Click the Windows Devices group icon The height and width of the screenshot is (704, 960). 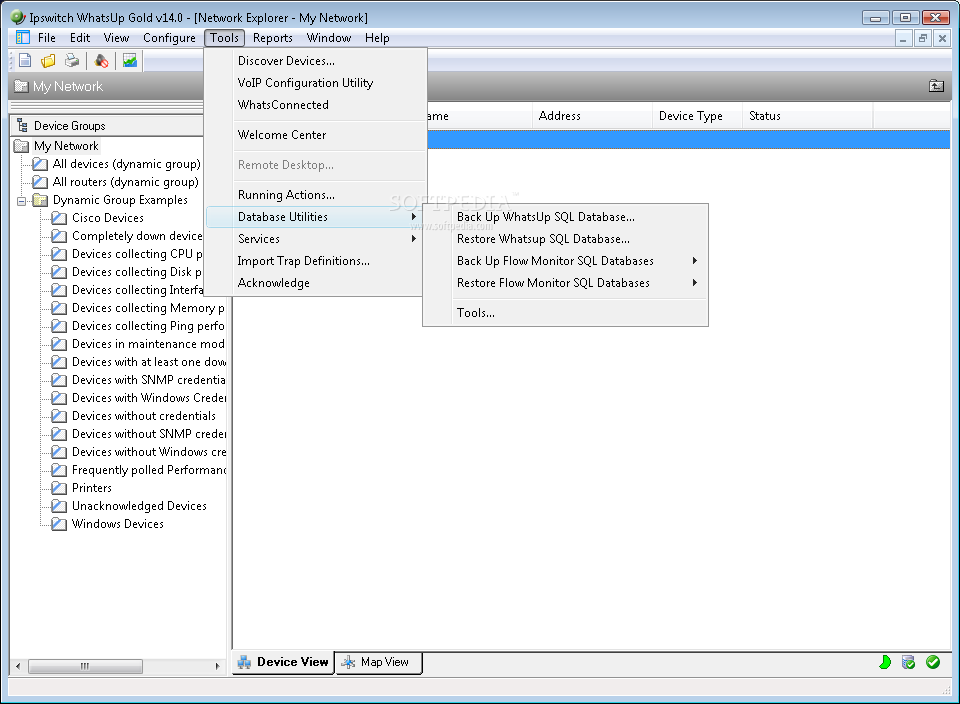click(59, 524)
